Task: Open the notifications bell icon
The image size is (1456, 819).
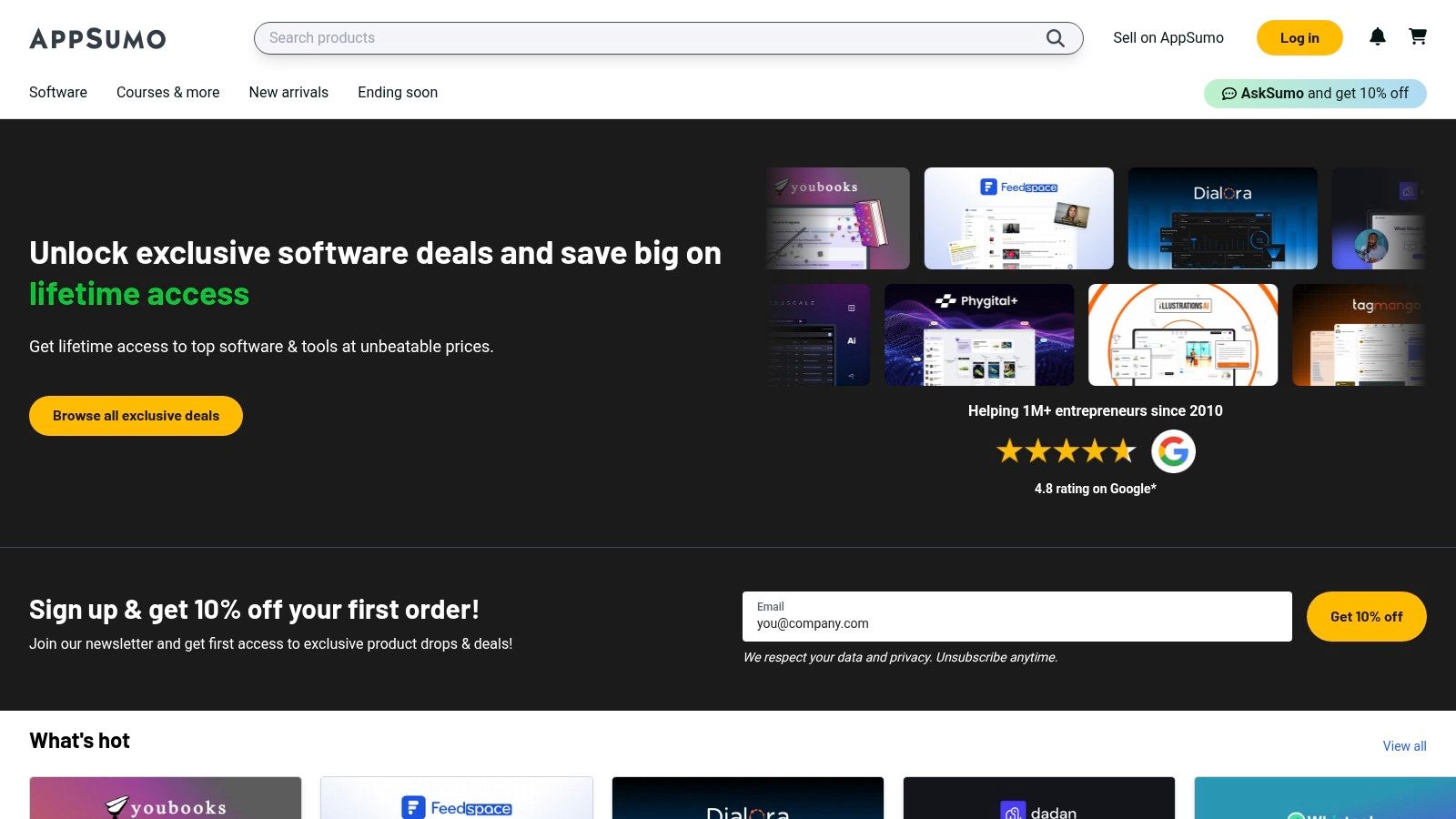Action: [1377, 37]
